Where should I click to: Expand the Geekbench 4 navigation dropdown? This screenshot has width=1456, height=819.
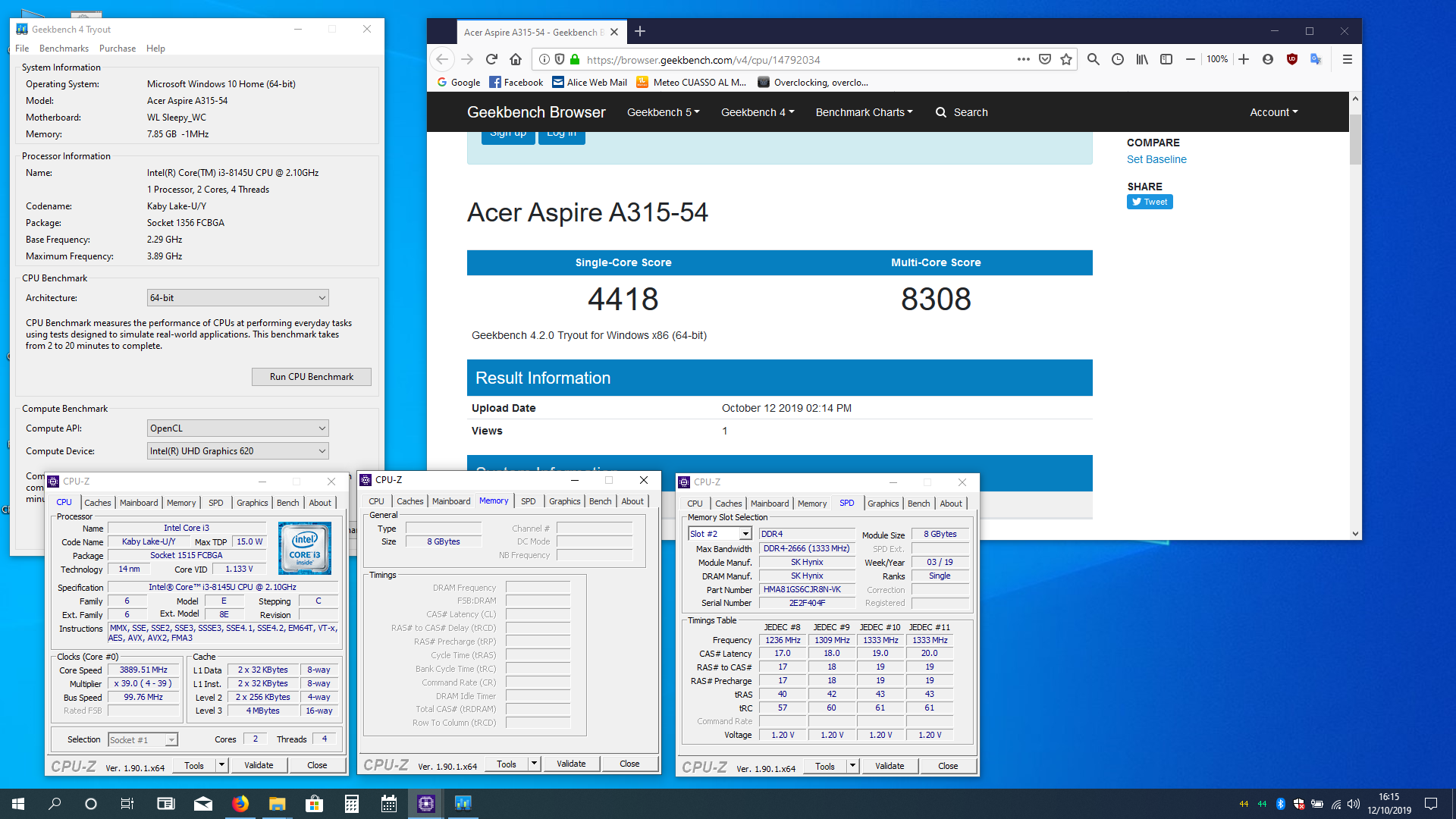[x=757, y=112]
